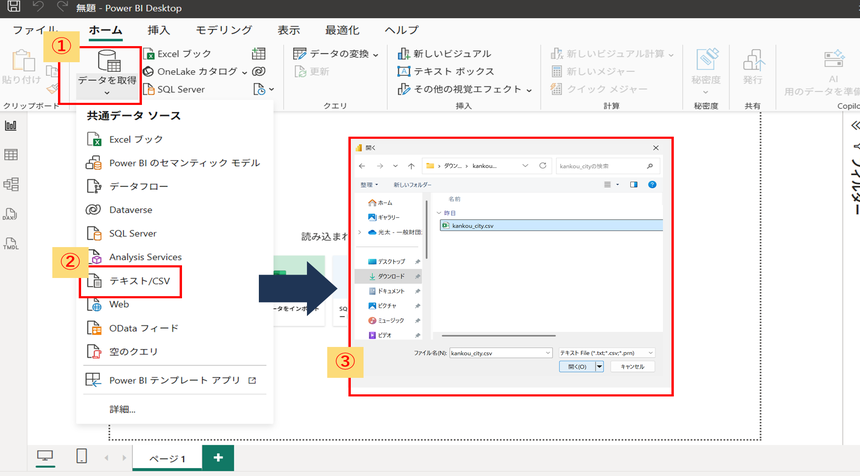Screen dimensions: 860x476
Task: Choose Web in the data source menu
Action: pos(174,304)
